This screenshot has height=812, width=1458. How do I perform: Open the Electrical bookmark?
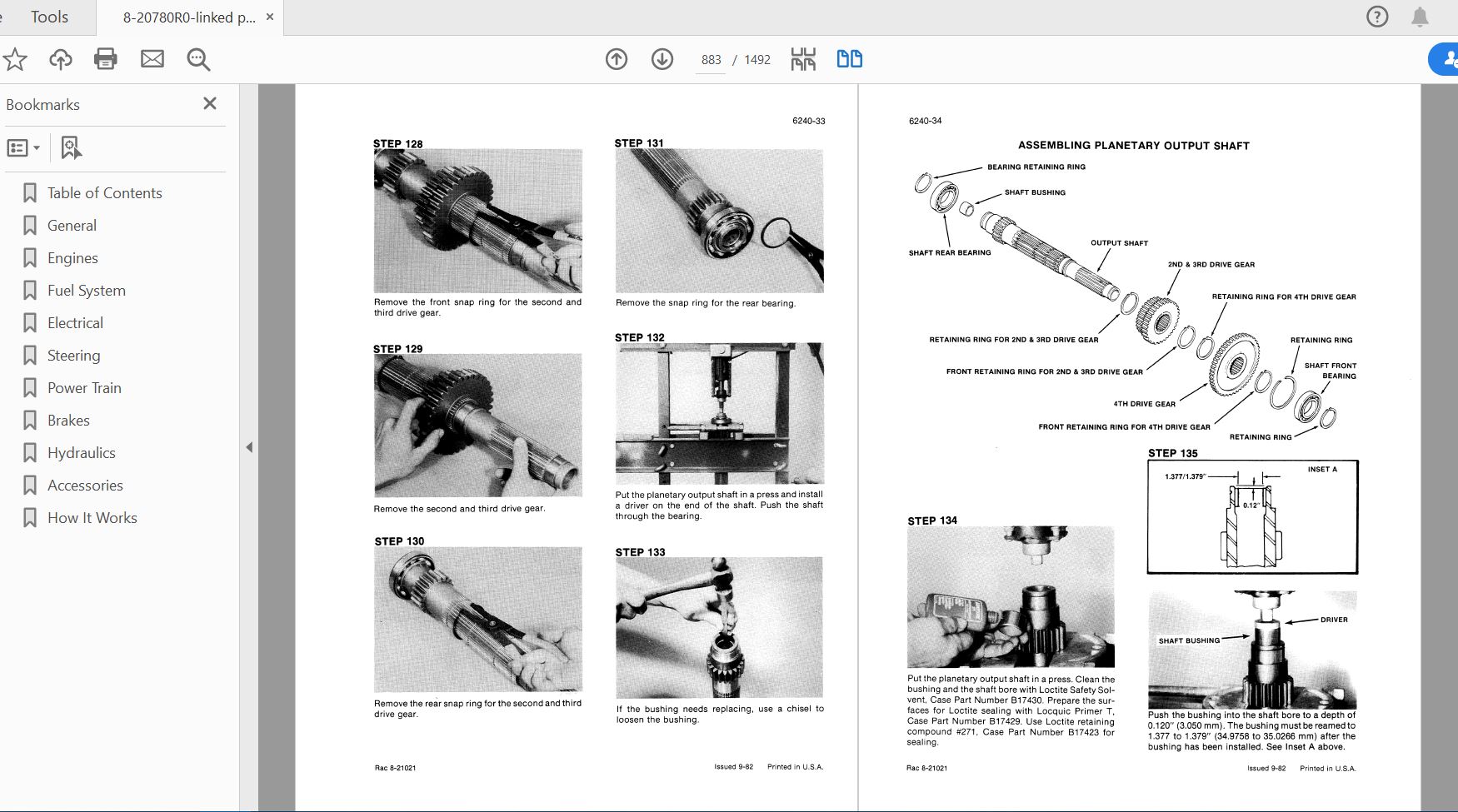[x=75, y=323]
